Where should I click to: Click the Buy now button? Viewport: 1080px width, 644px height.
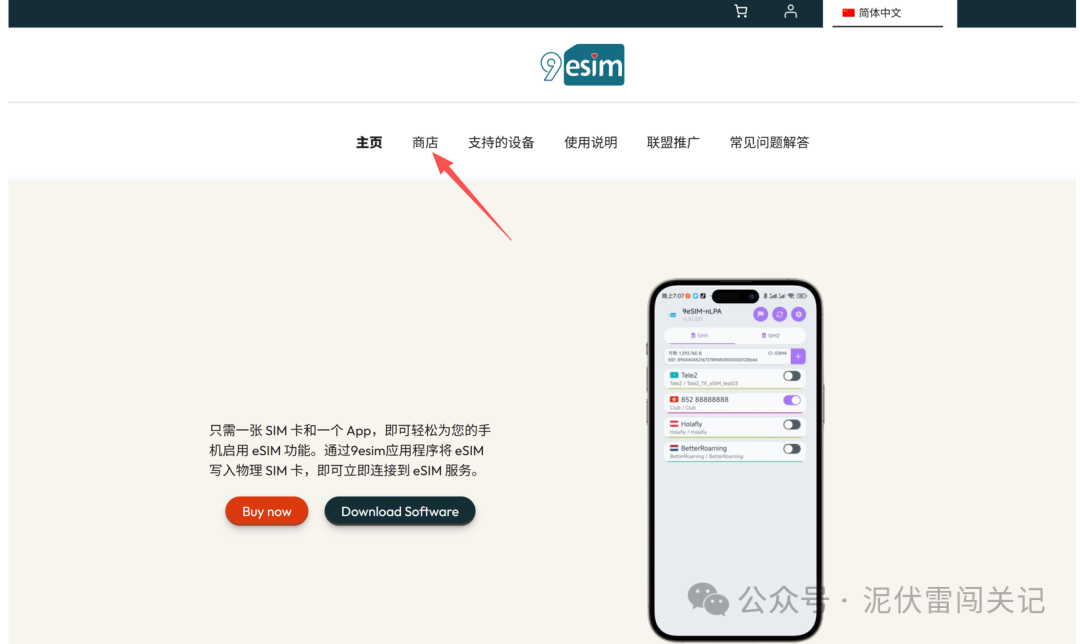click(x=267, y=511)
